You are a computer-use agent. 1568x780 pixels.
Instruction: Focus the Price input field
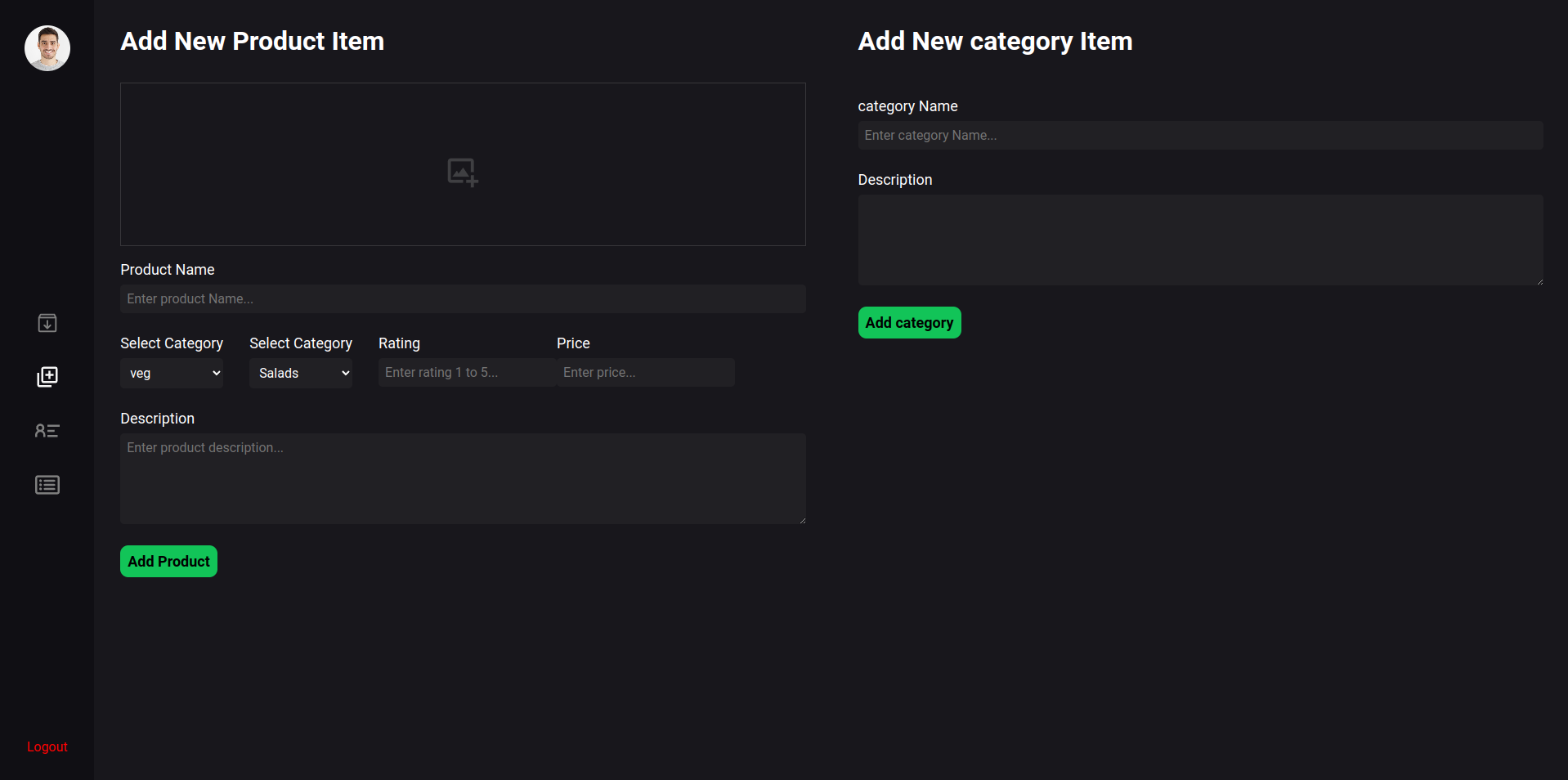click(x=646, y=372)
